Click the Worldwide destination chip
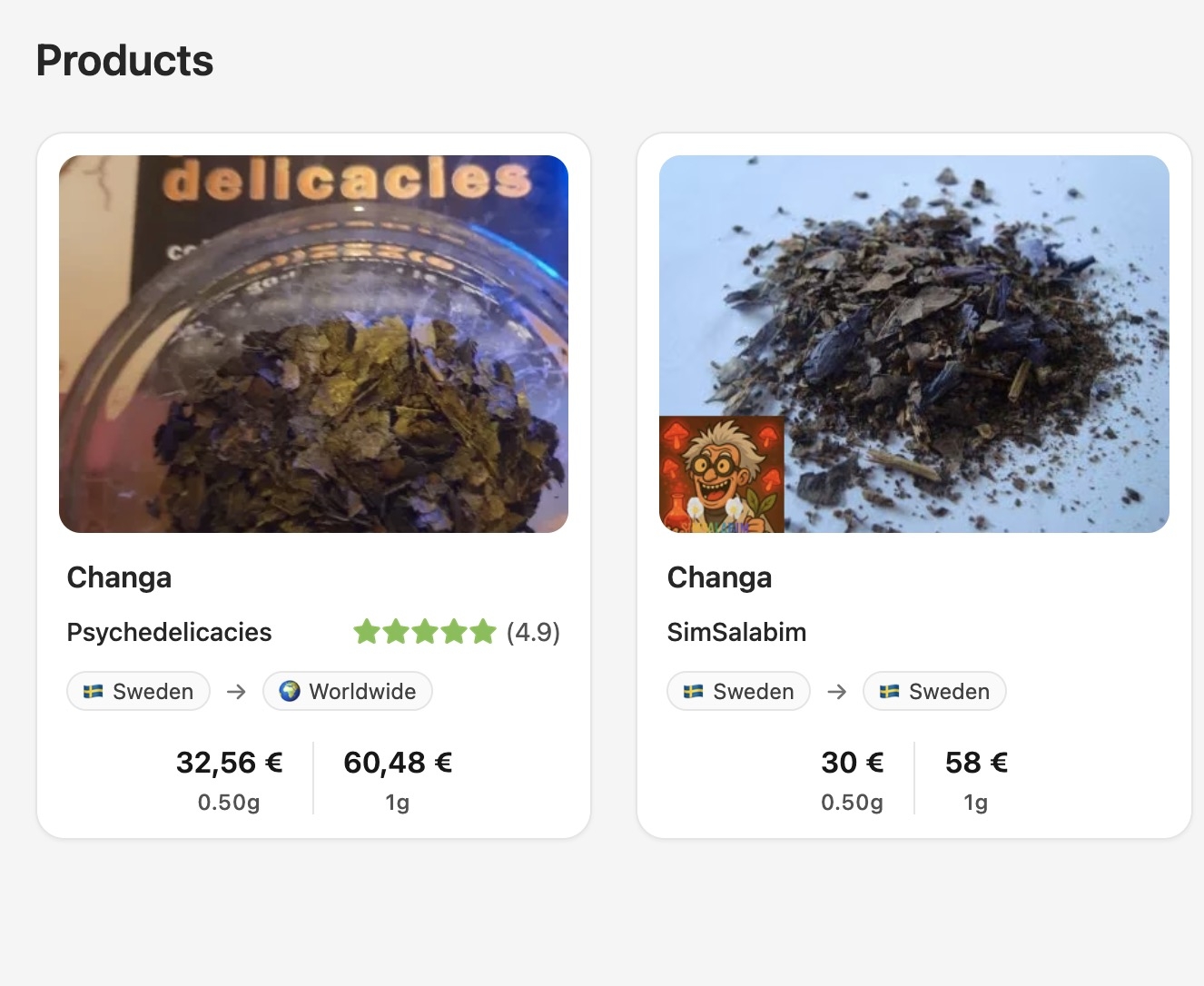The height and width of the screenshot is (986, 1204). coord(348,691)
